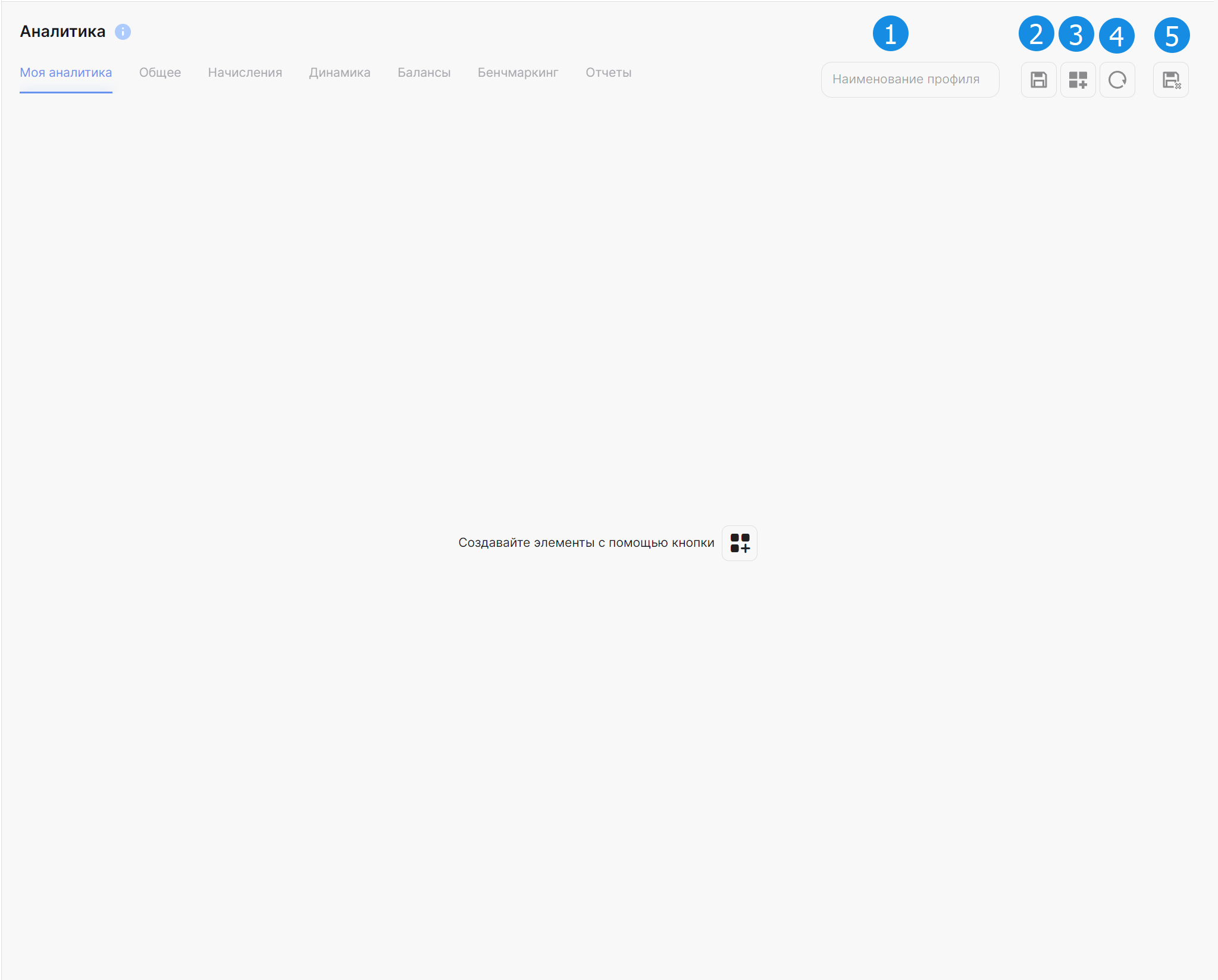This screenshot has width=1218, height=980.
Task: Save the profile with the floppy disk icon
Action: pyautogui.click(x=1038, y=80)
